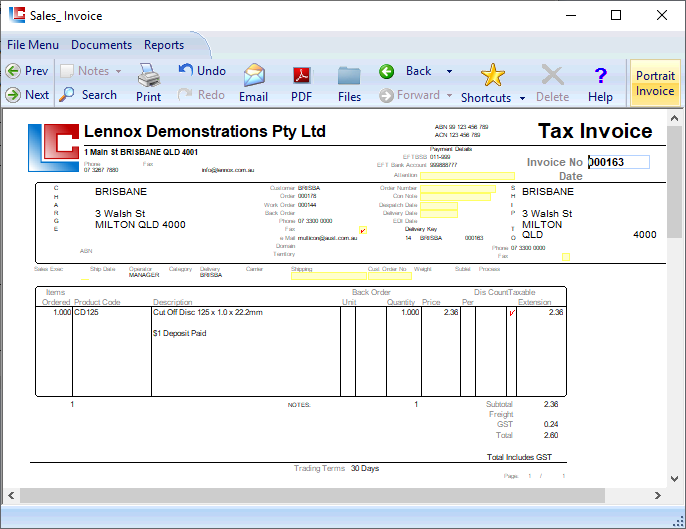Click the Undo label
The image size is (686, 529).
211,71
